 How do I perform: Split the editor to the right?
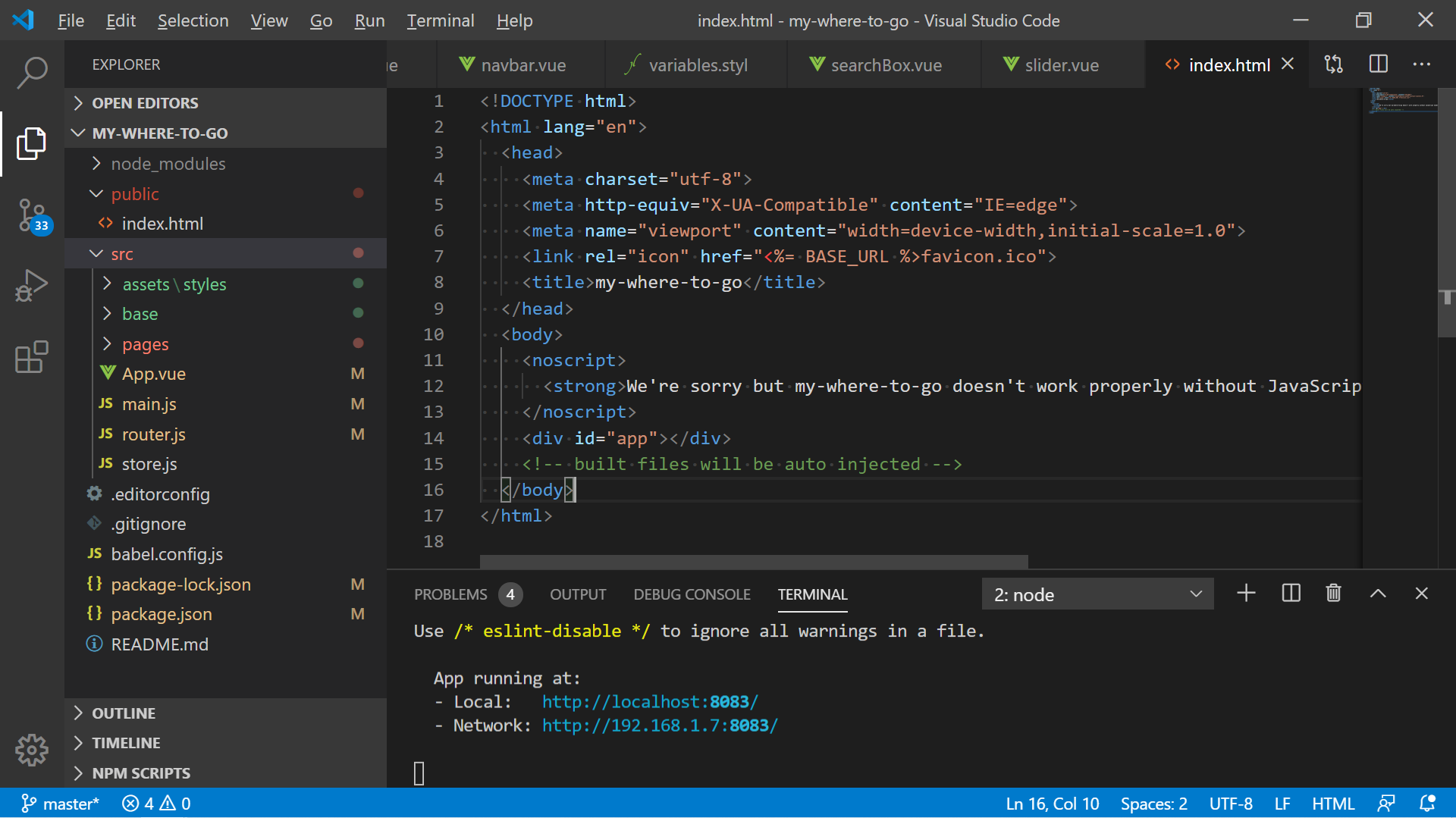coord(1379,64)
